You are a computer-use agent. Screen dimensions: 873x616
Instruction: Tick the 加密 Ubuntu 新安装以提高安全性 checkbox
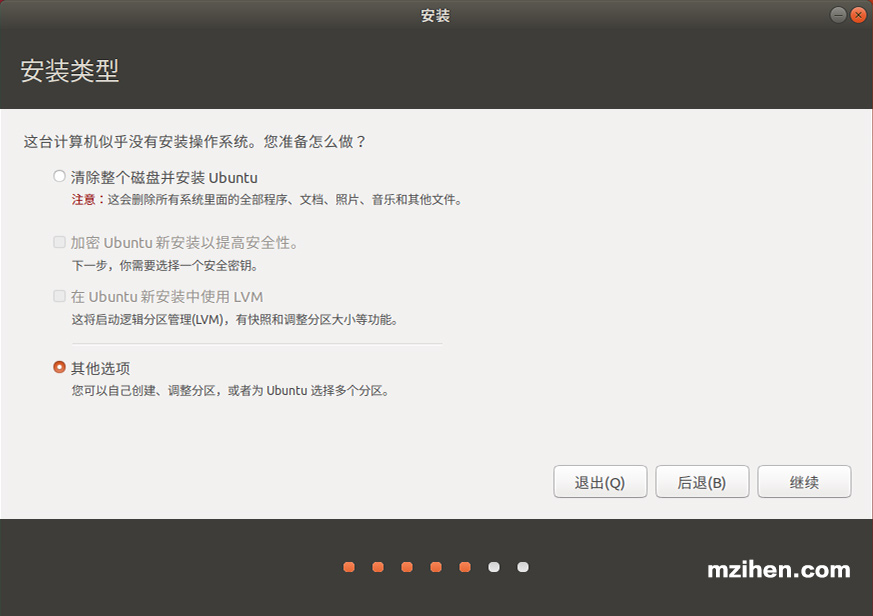coord(60,242)
